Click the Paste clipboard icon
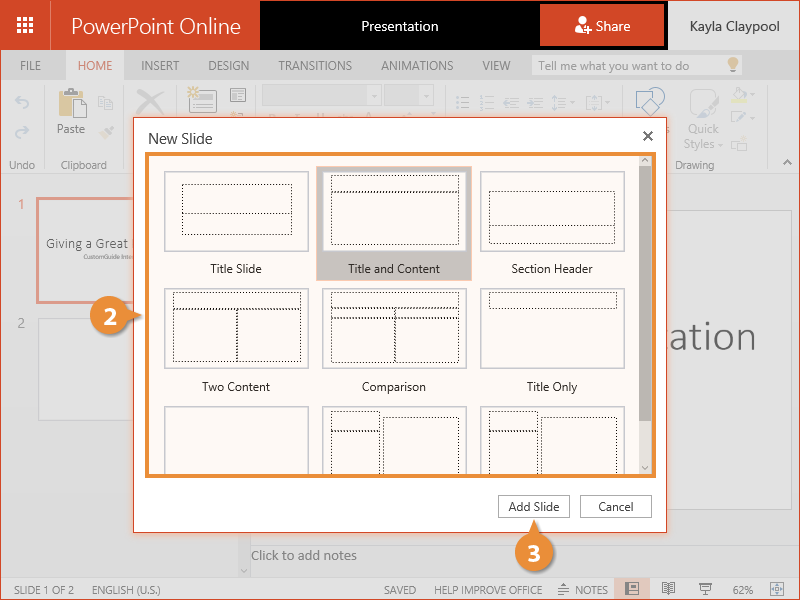The image size is (800, 600). coord(71,105)
